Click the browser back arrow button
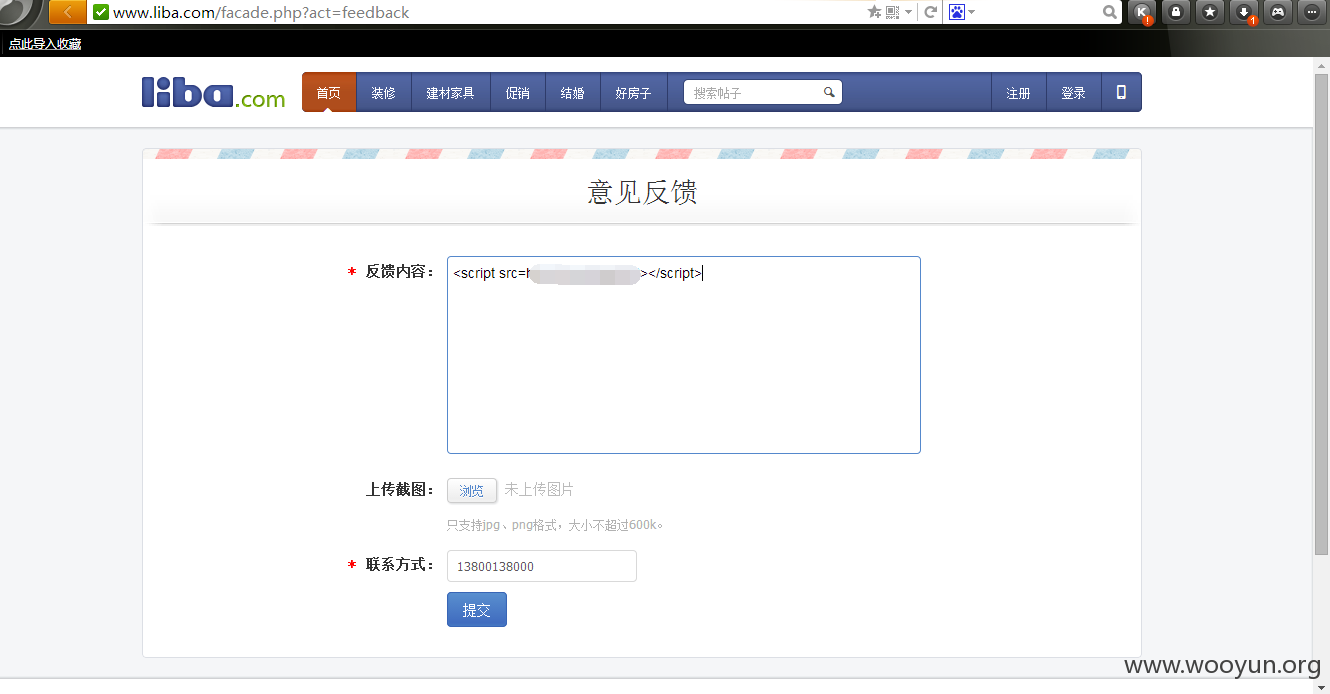Image resolution: width=1330 pixels, height=694 pixels. 67,12
